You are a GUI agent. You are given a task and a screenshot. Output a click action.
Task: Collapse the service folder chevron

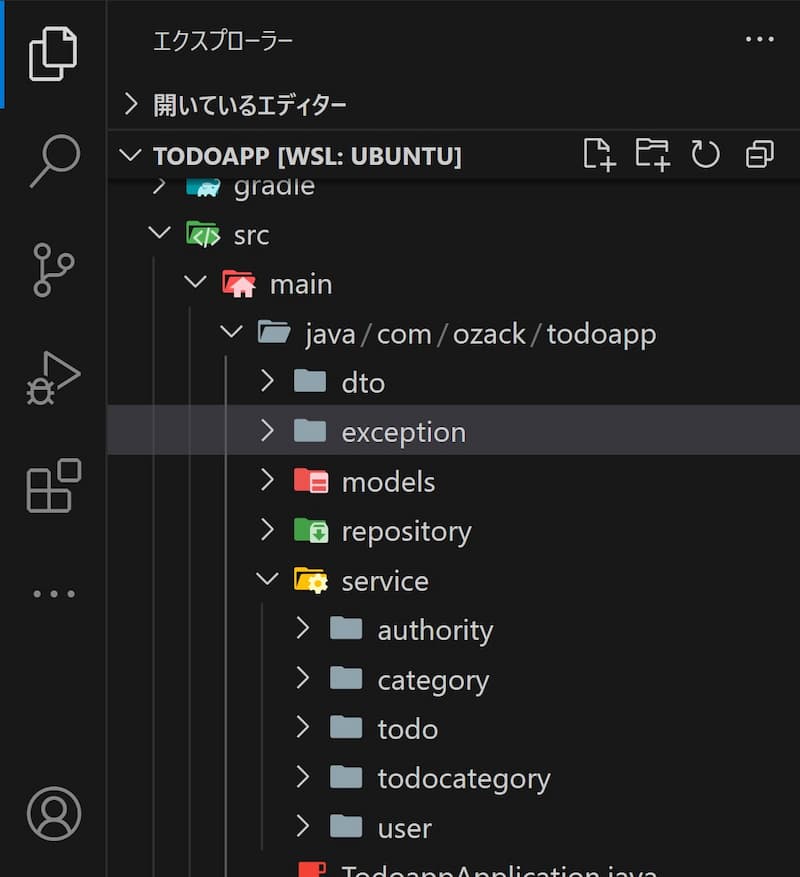click(x=267, y=579)
